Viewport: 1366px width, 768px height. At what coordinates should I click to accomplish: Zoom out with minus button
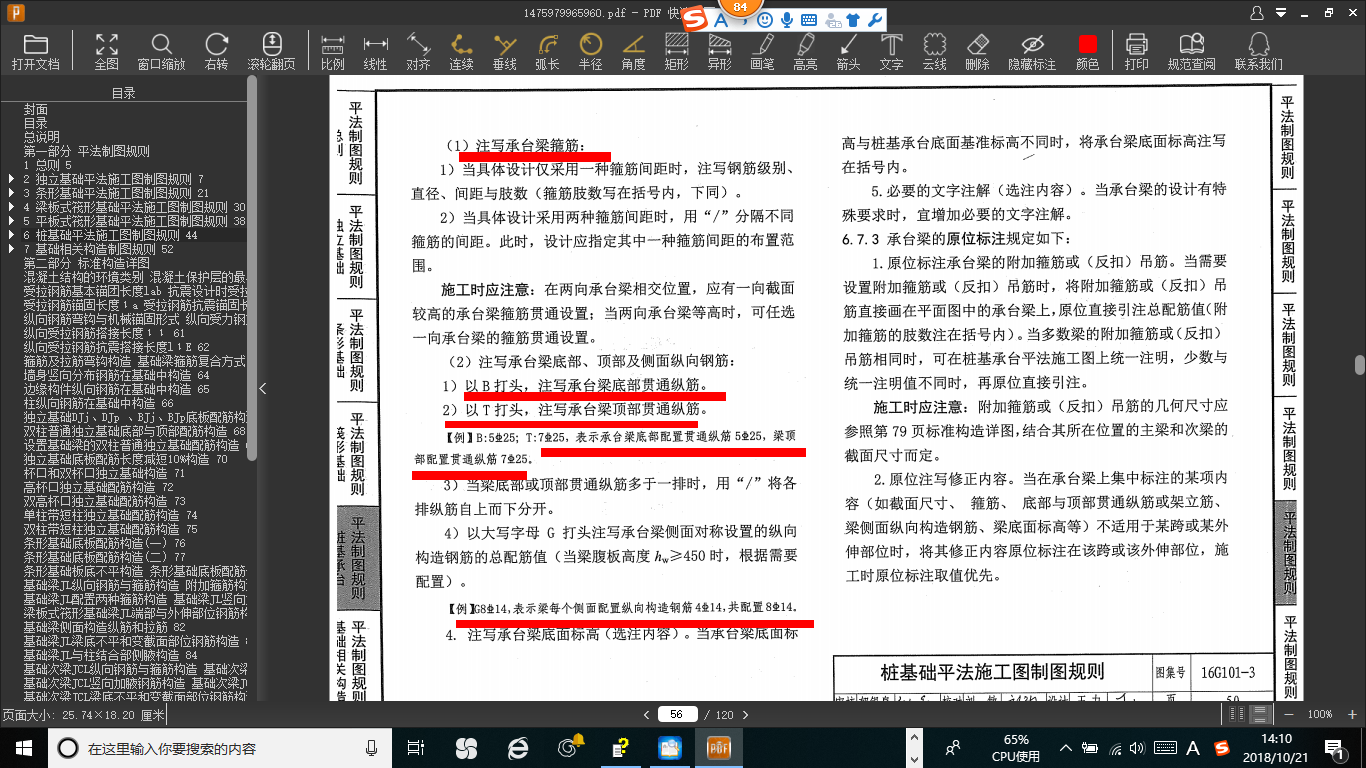point(1291,714)
